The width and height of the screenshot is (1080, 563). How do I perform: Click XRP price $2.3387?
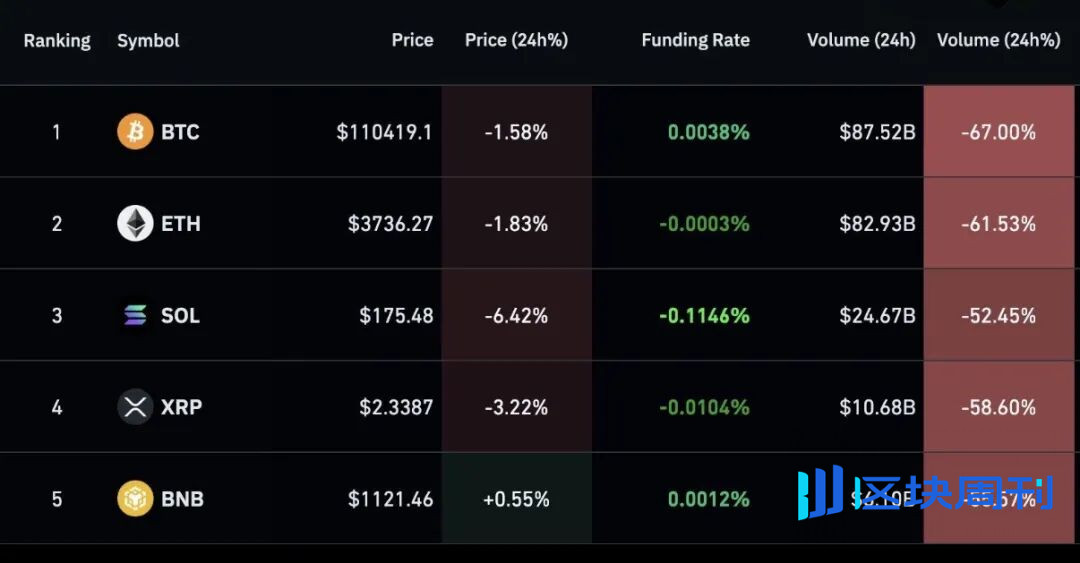pyautogui.click(x=396, y=407)
